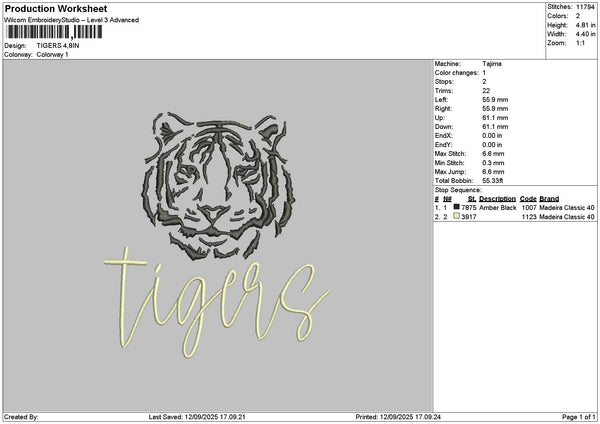The height and width of the screenshot is (424, 600).
Task: Click the Description column header
Action: [497, 199]
